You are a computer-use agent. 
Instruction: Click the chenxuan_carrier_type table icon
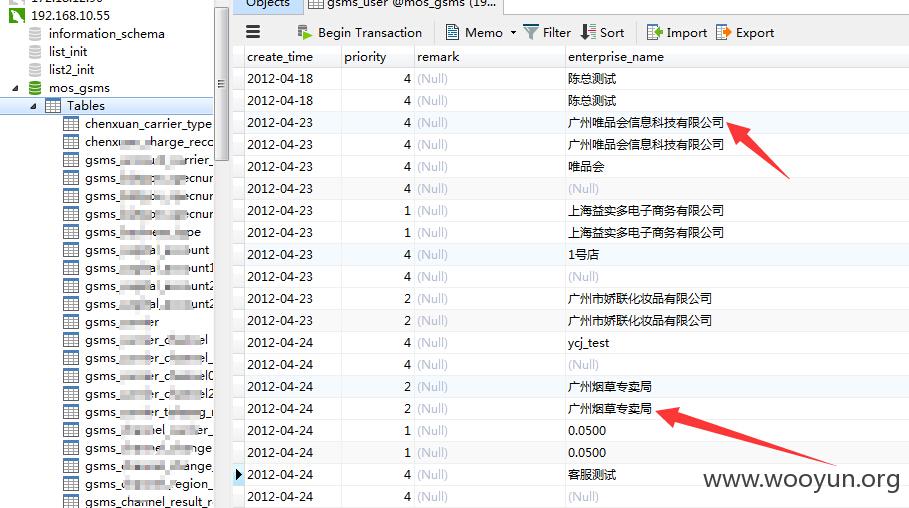tap(71, 124)
